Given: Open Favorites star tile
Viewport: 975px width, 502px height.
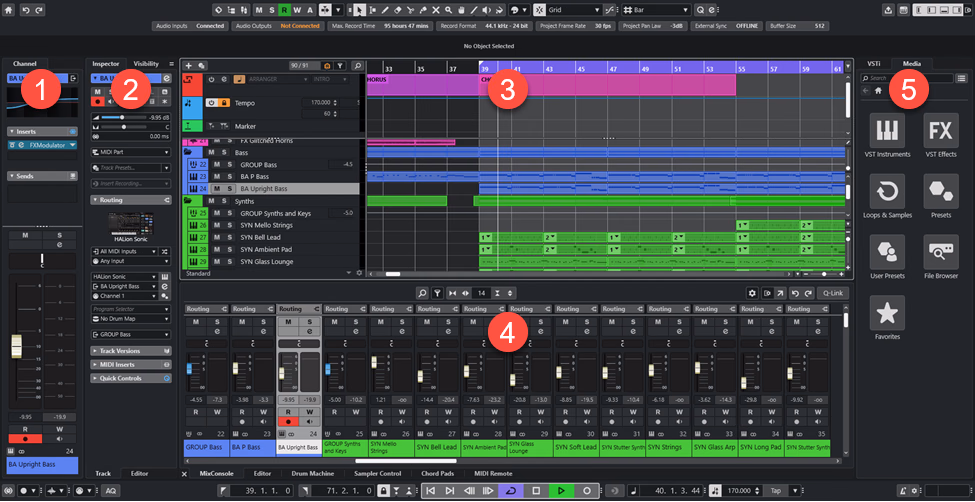Looking at the screenshot, I should click(x=887, y=313).
